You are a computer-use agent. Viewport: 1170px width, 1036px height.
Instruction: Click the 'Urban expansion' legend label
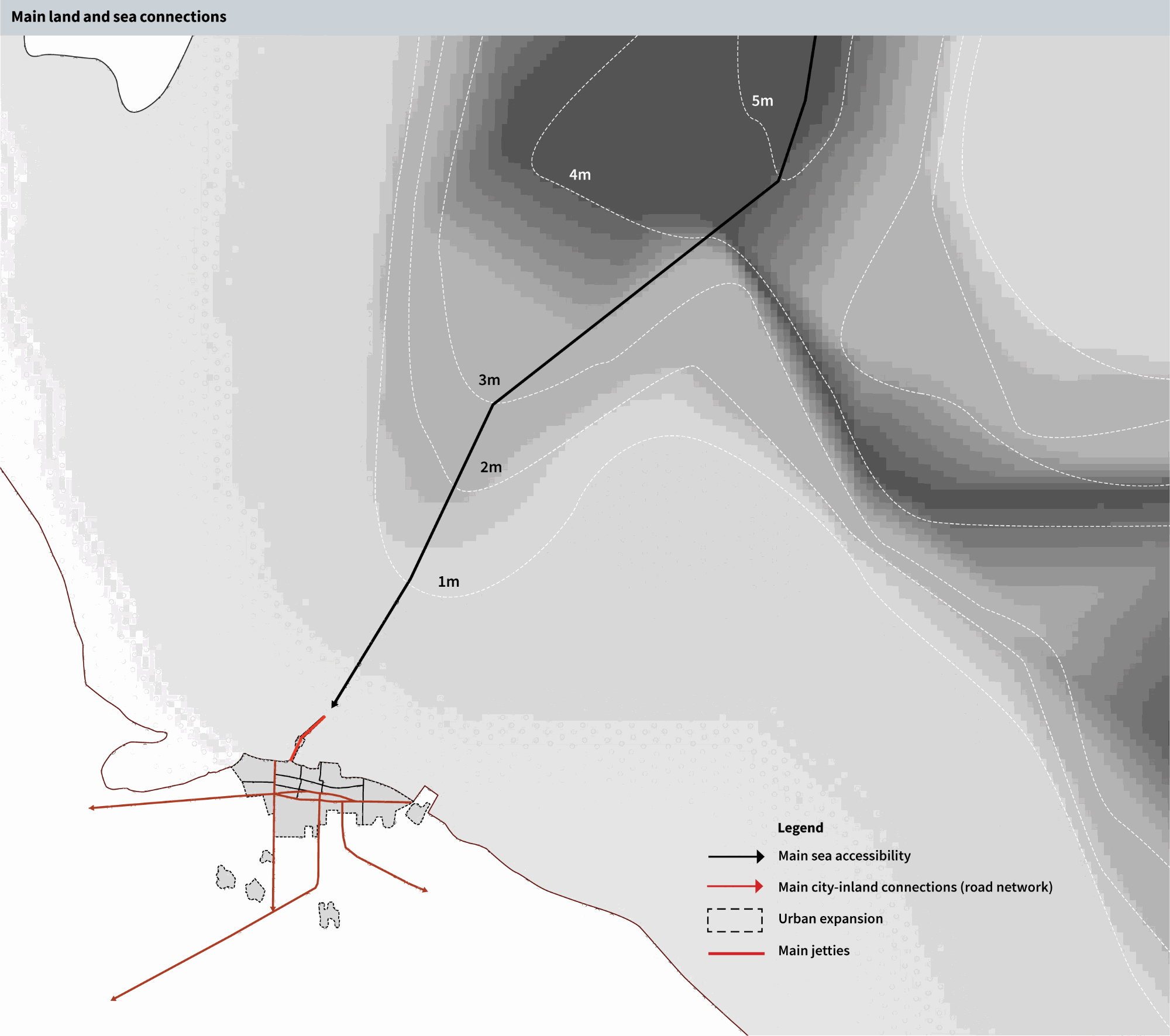(x=830, y=919)
